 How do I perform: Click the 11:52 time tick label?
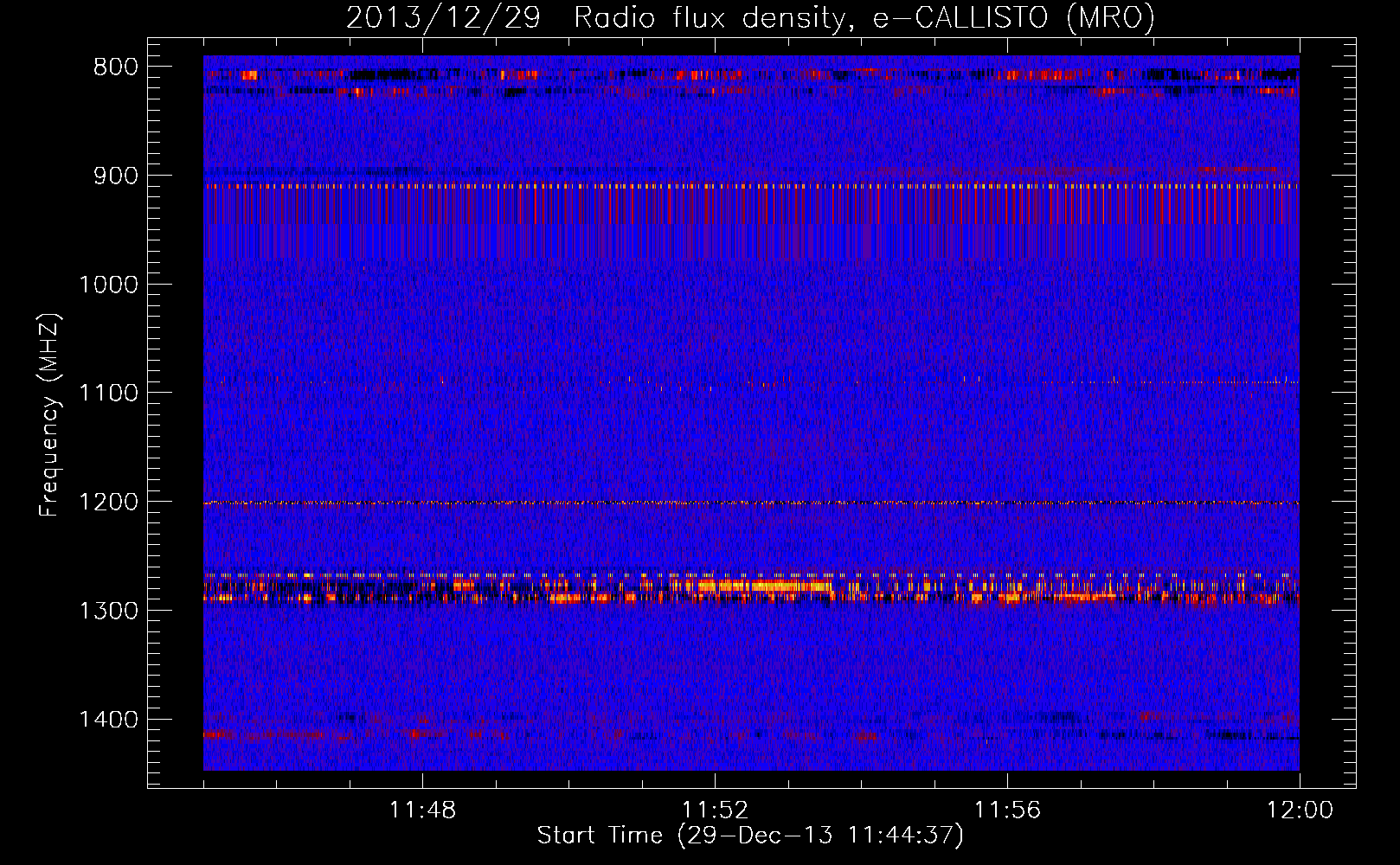[715, 811]
